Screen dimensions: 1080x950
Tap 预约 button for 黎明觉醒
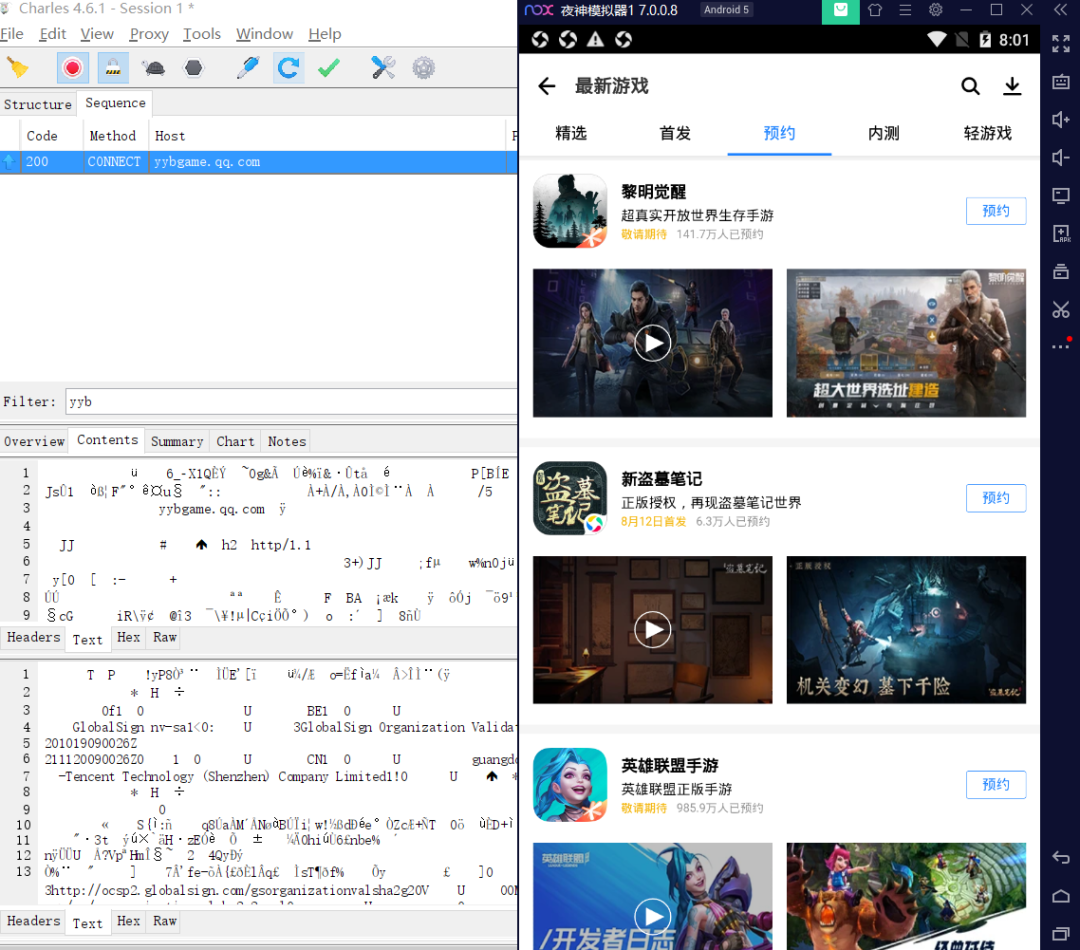(x=996, y=211)
